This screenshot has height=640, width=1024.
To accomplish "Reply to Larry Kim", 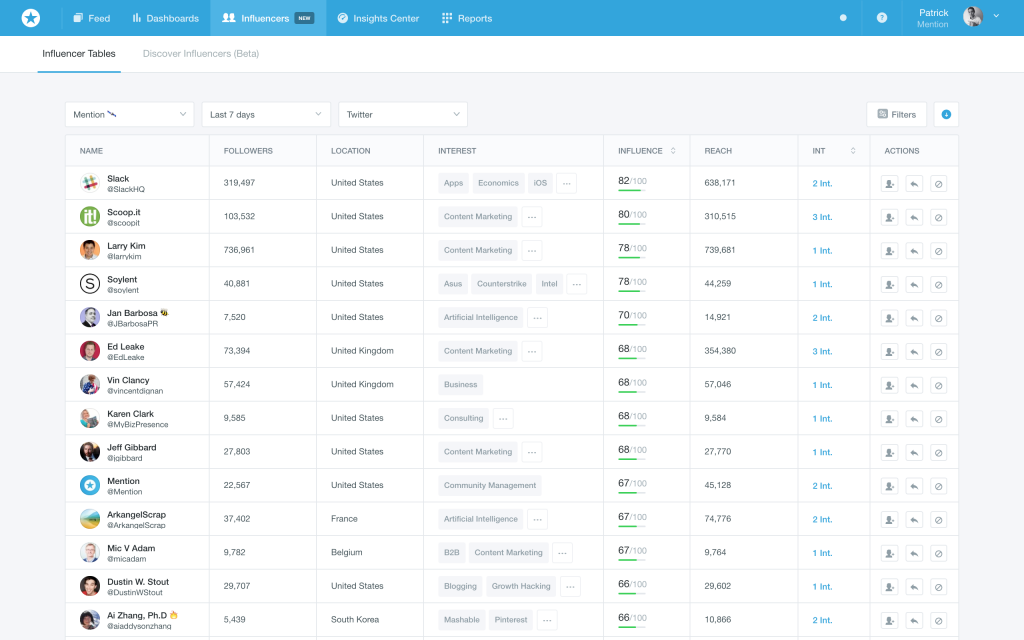I will [x=914, y=251].
